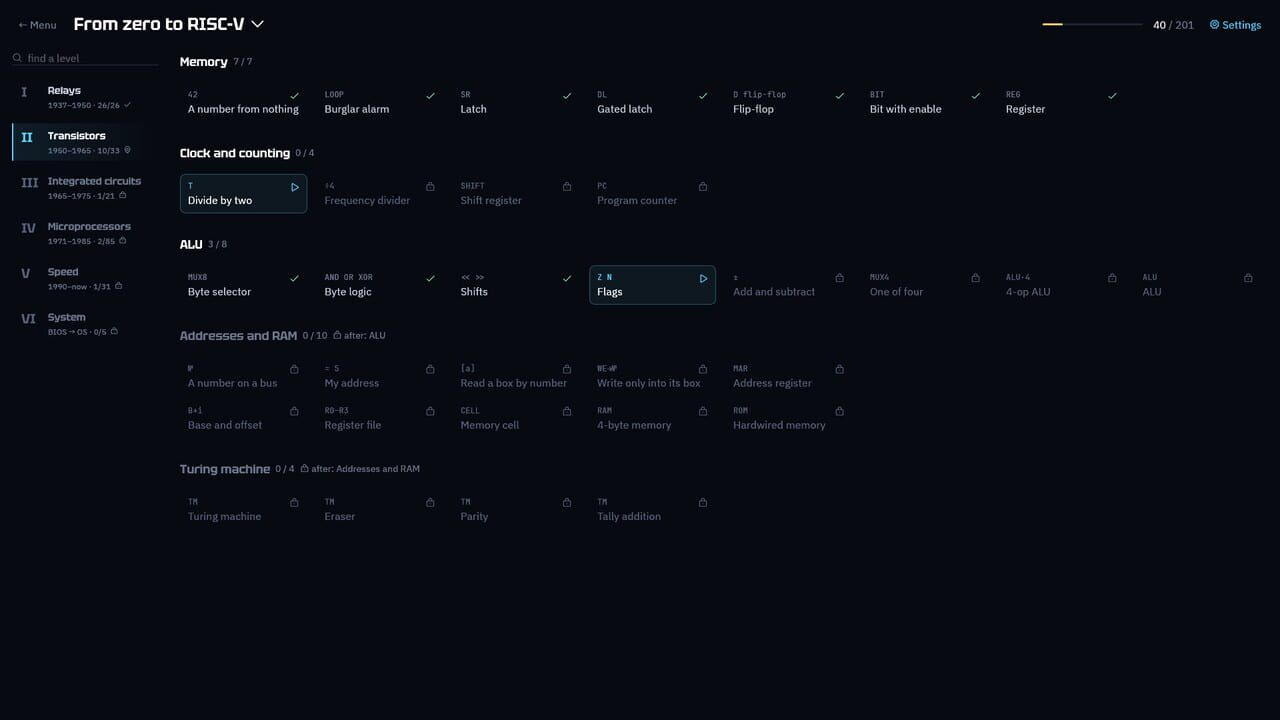1280x720 pixels.
Task: Select the Integrated circuits chapter
Action: click(x=84, y=188)
